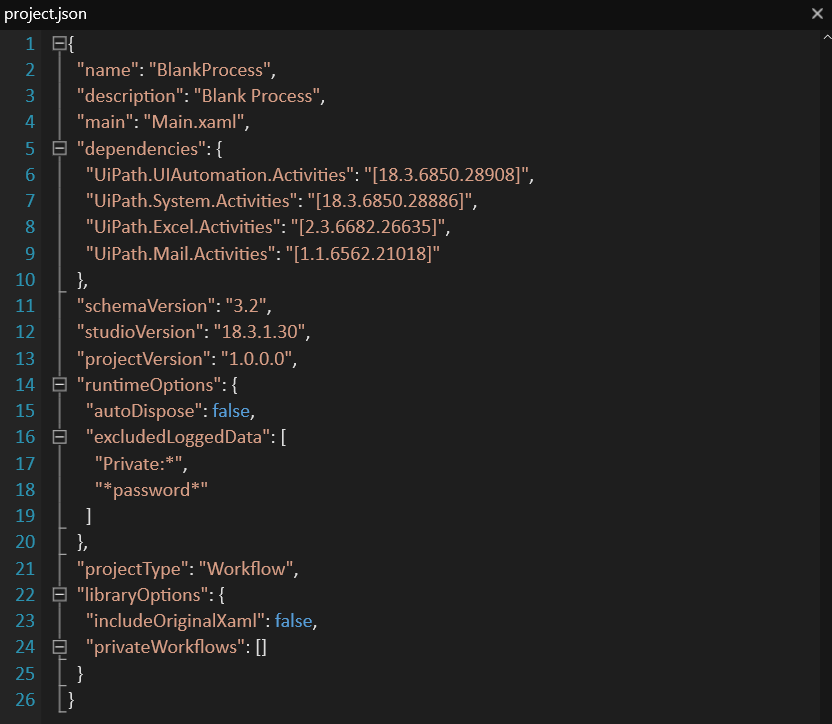Screen dimensions: 832x724
Task: Click line number 10 in gutter
Action: (x=25, y=279)
